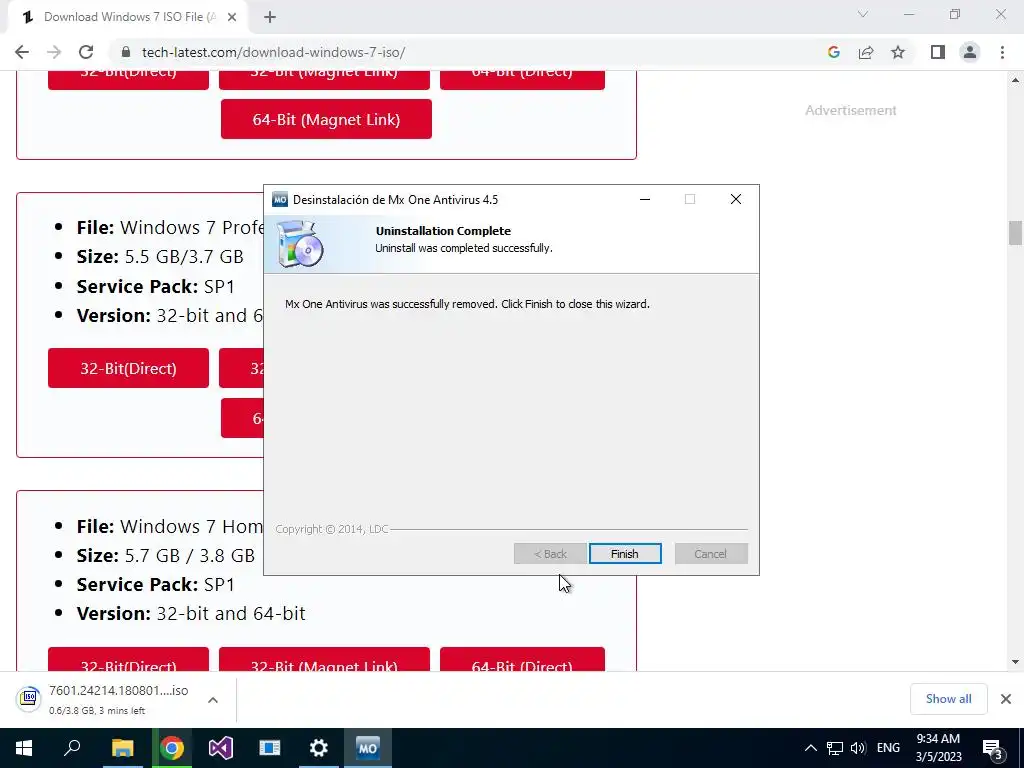Open a new Chrome tab

(x=270, y=18)
